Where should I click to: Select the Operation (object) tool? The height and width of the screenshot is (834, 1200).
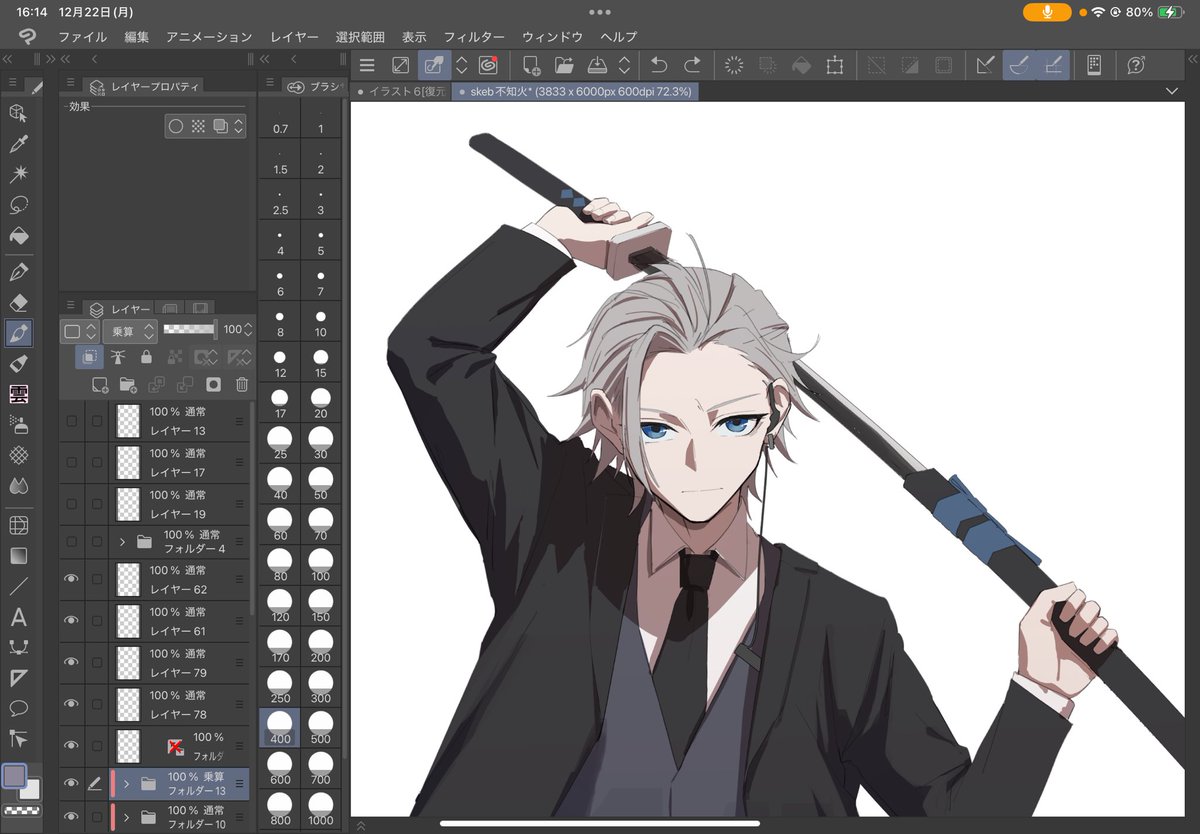[18, 112]
